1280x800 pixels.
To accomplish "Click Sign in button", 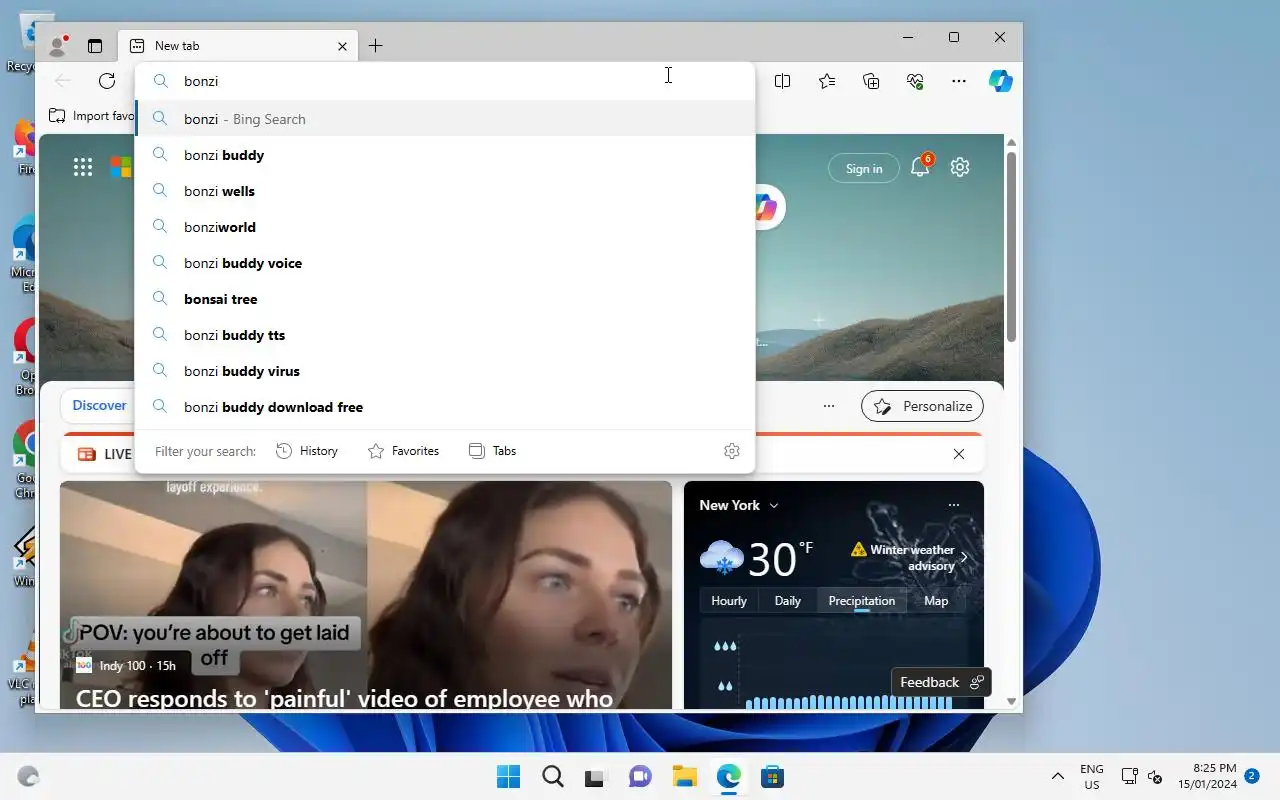I will (x=864, y=168).
